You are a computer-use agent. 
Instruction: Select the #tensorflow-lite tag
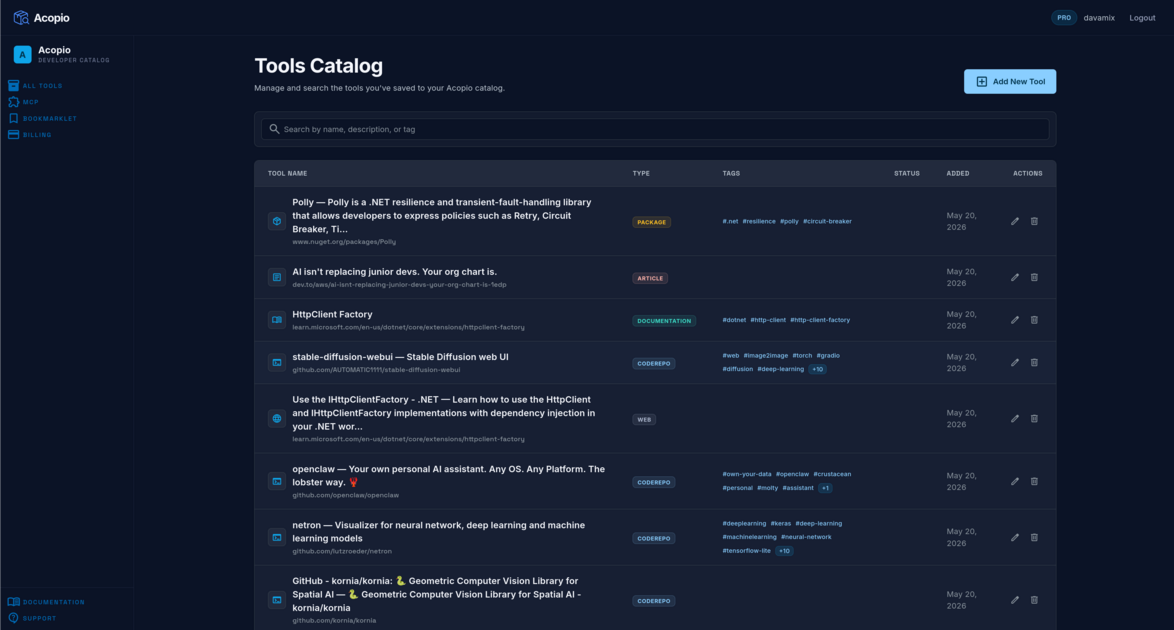point(746,551)
